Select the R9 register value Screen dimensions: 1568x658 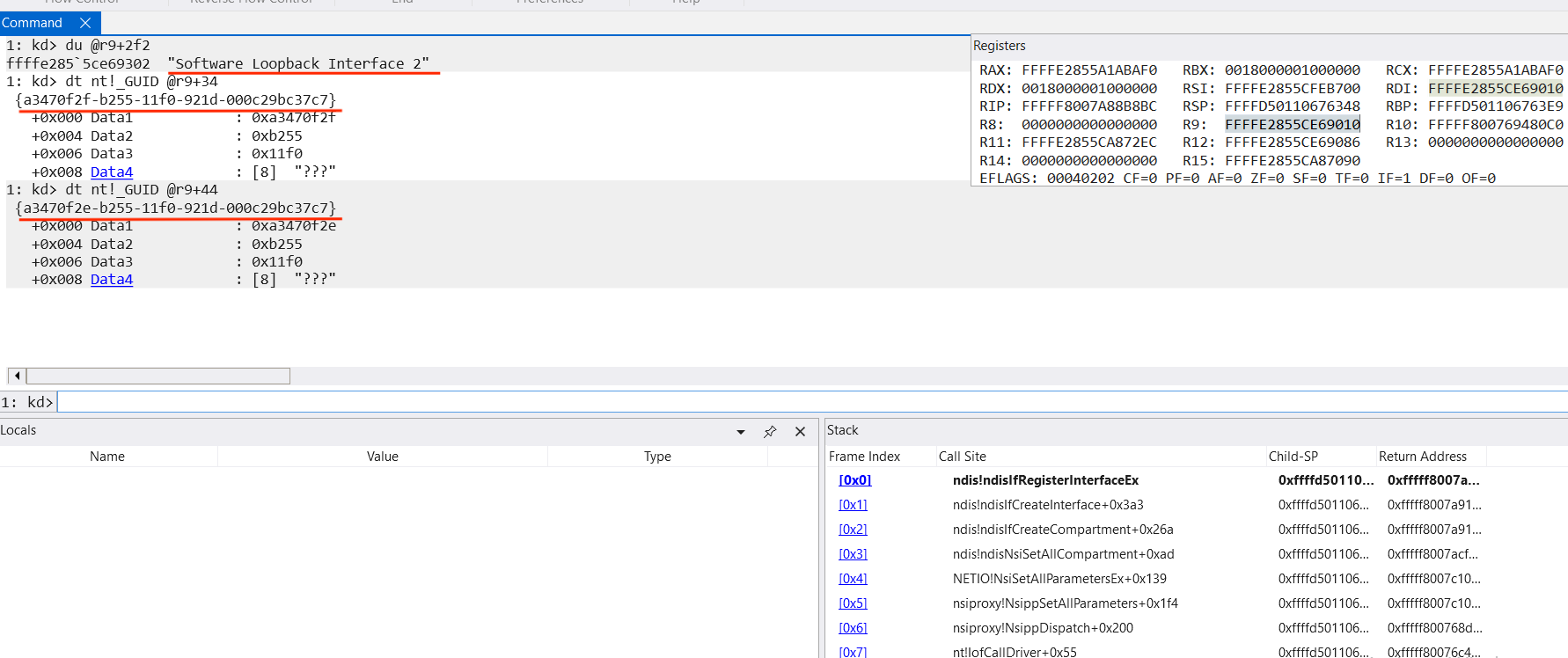point(1292,125)
